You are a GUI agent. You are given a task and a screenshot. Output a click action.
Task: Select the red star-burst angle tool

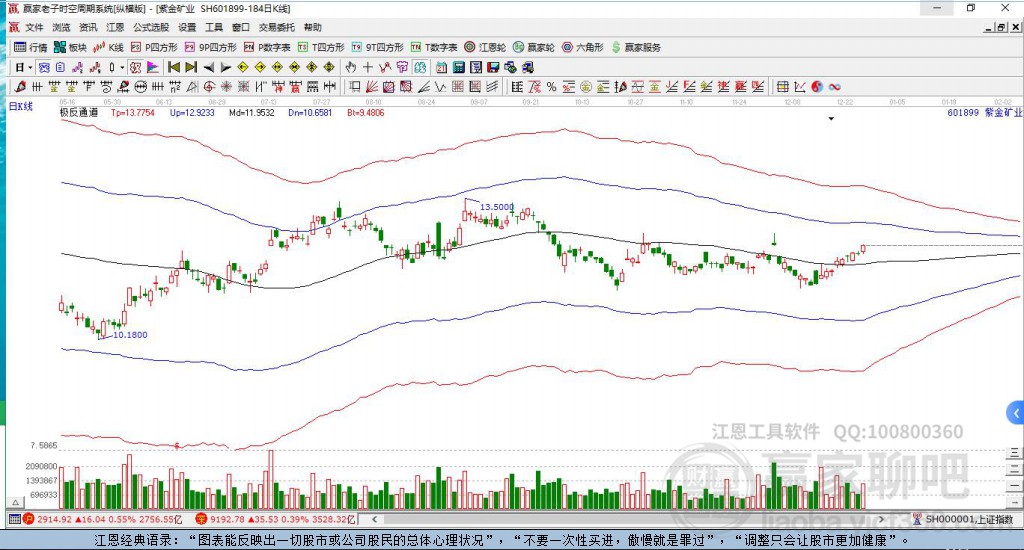[226, 87]
